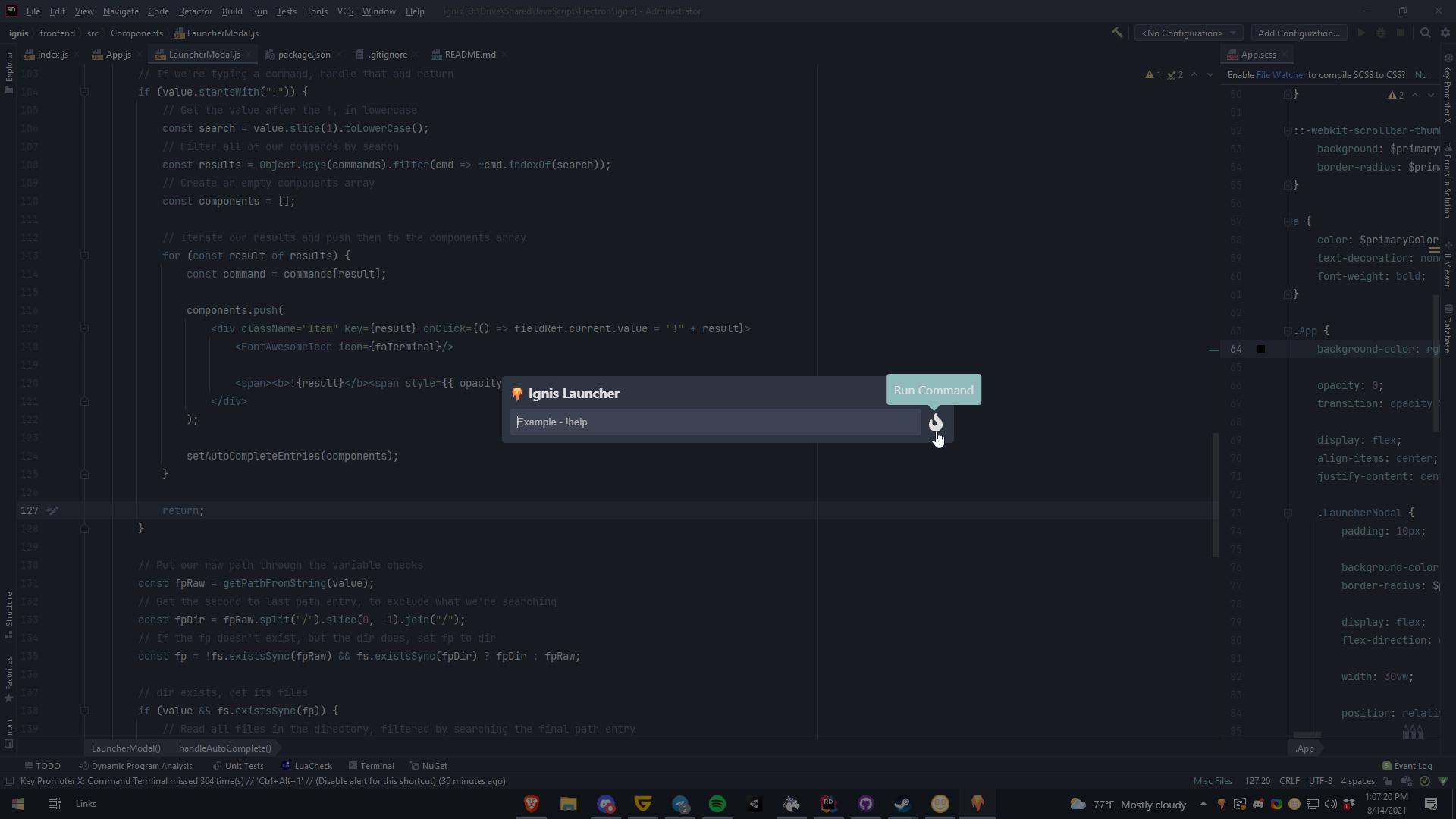Viewport: 1456px width, 819px height.
Task: Click the handleAutoComplete() breadcrumb
Action: tap(225, 748)
